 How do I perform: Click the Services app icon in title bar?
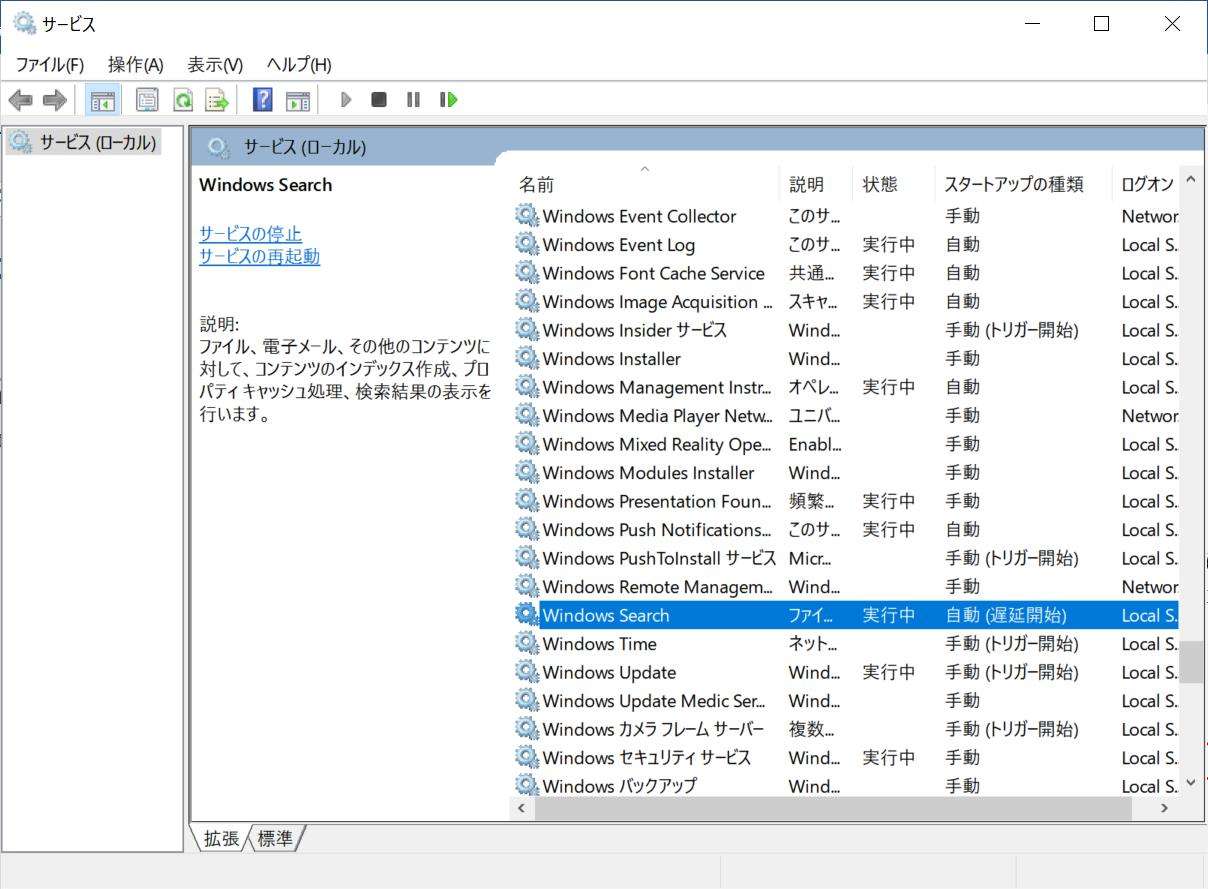(x=24, y=23)
